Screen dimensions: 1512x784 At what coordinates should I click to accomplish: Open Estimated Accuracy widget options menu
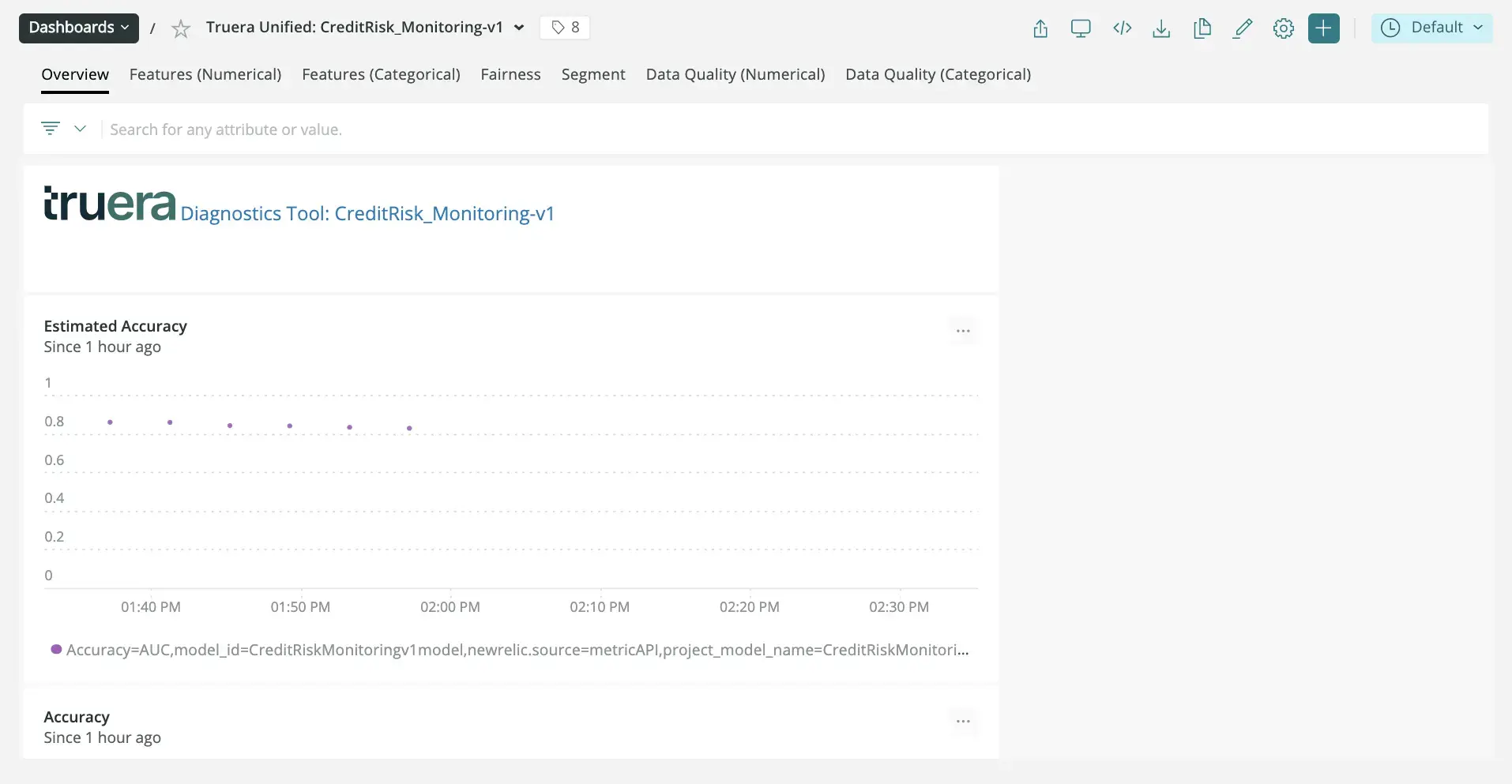pyautogui.click(x=963, y=331)
